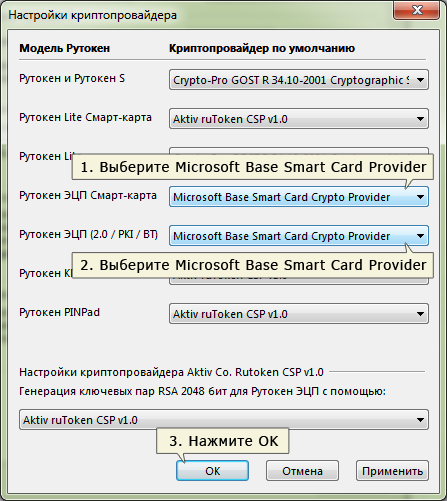Screen dimensions: 447x501
Task: Expand the Рутокен ЭЦП (2.0 / PKI / BT) dropdown
Action: point(299,236)
